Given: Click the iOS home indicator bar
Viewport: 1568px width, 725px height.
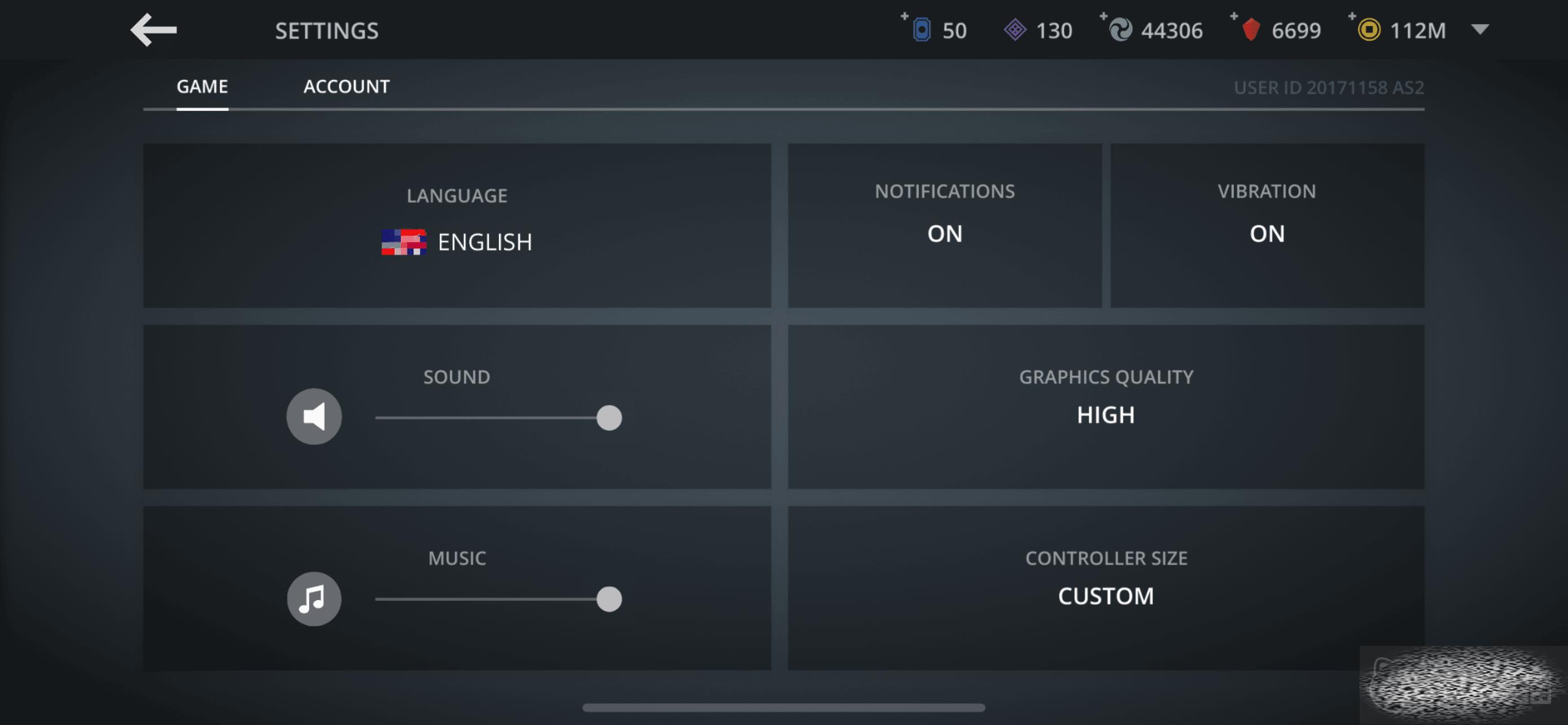Looking at the screenshot, I should 783,707.
